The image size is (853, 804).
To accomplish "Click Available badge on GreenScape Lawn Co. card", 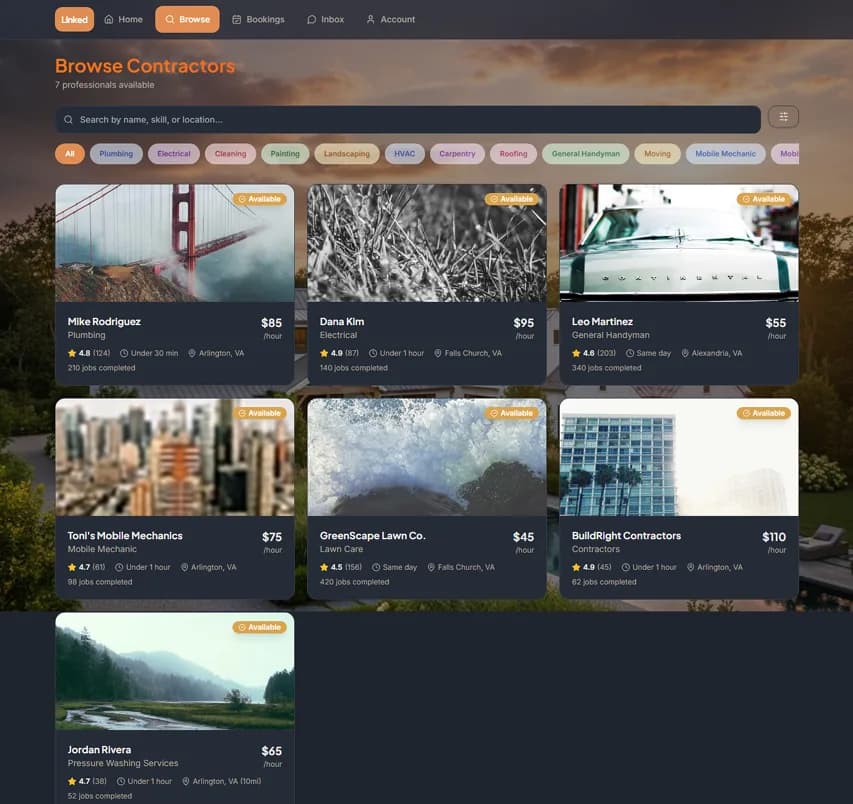I will [511, 413].
